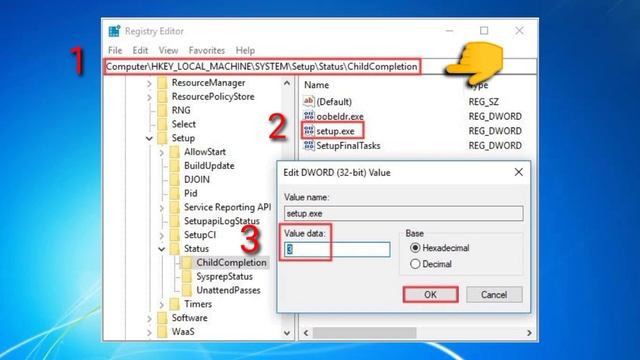This screenshot has height=360, width=640.
Task: Click the tree pane scroll up arrow
Action: [x=287, y=83]
